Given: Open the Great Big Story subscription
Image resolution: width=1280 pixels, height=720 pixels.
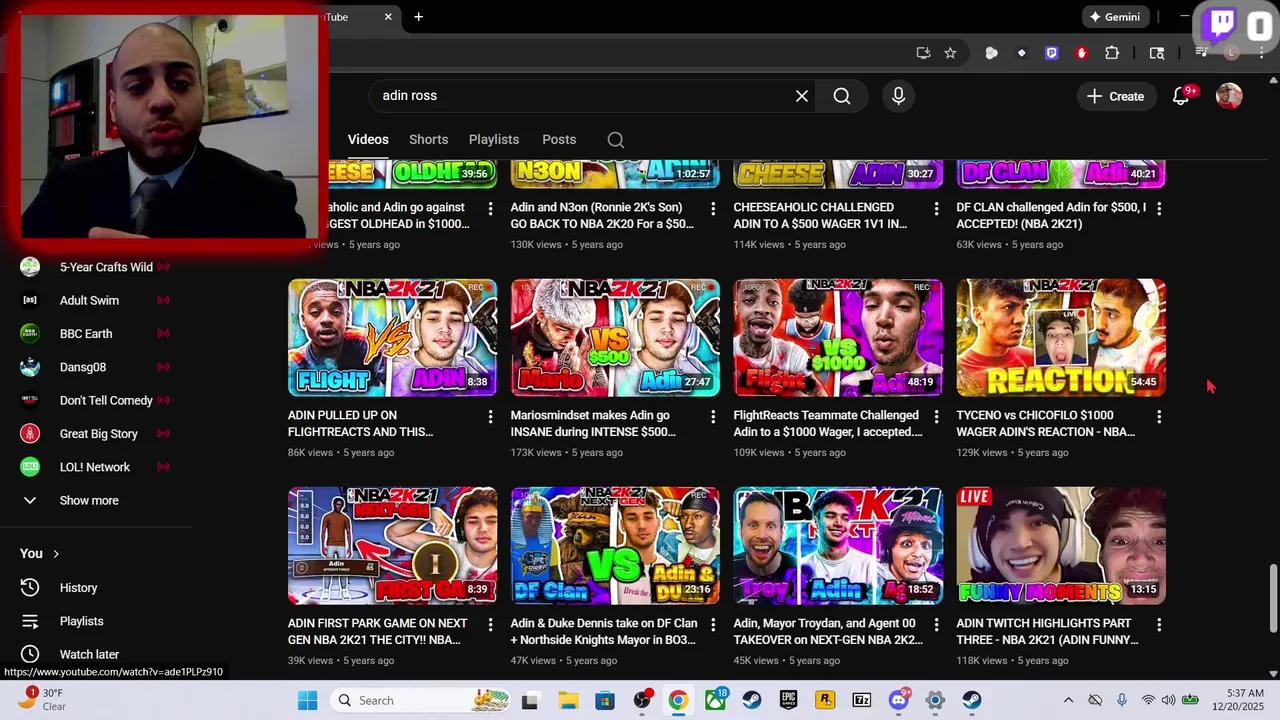Looking at the screenshot, I should pyautogui.click(x=96, y=434).
